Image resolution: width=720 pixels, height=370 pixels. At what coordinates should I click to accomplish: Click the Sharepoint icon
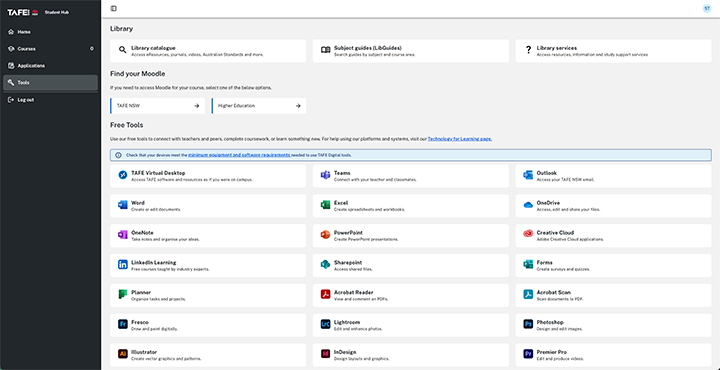(326, 264)
